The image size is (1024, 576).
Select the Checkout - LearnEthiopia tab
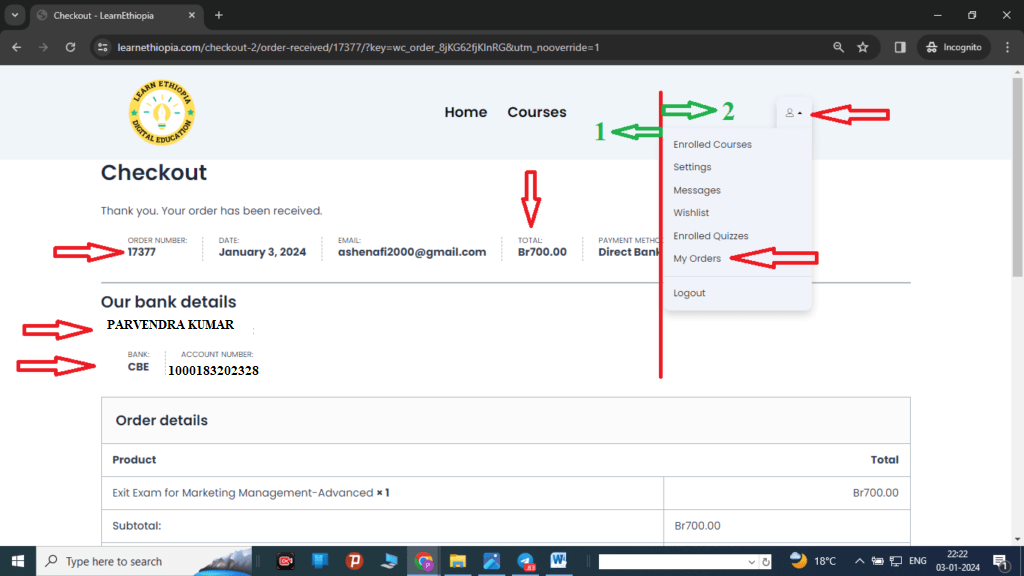pos(118,16)
